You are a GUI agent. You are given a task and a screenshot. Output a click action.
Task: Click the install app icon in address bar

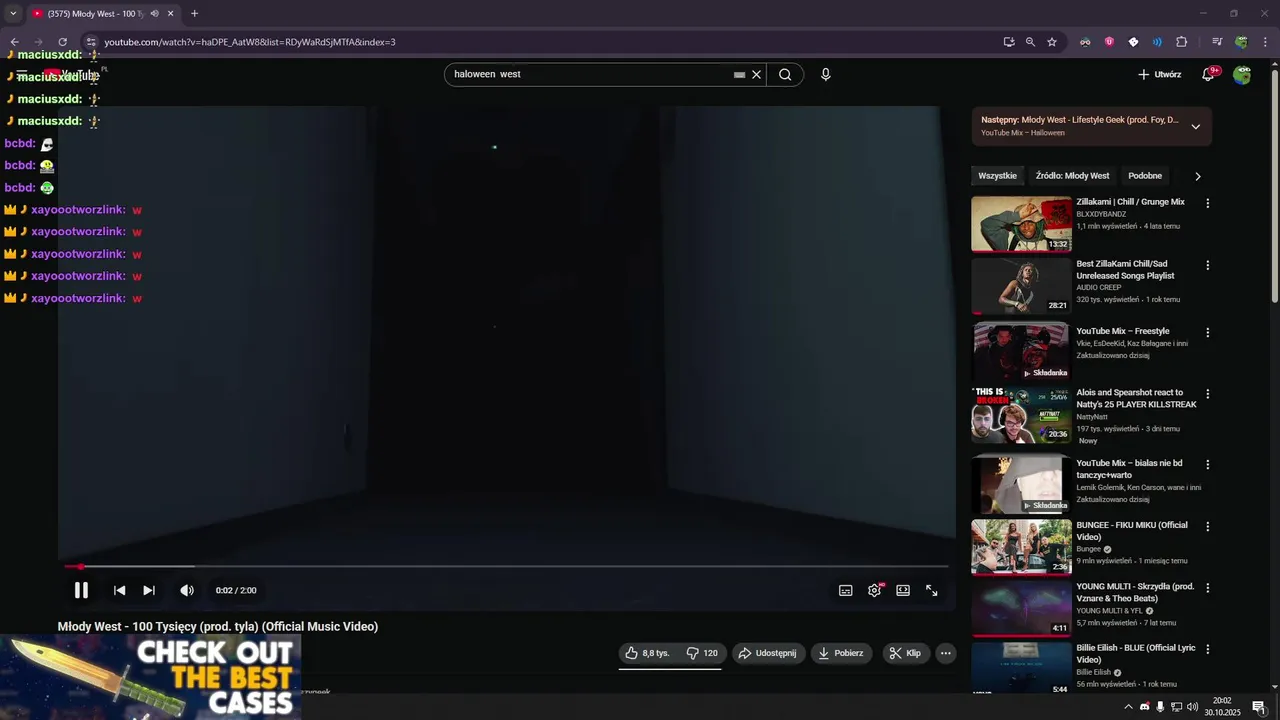pyautogui.click(x=1009, y=42)
